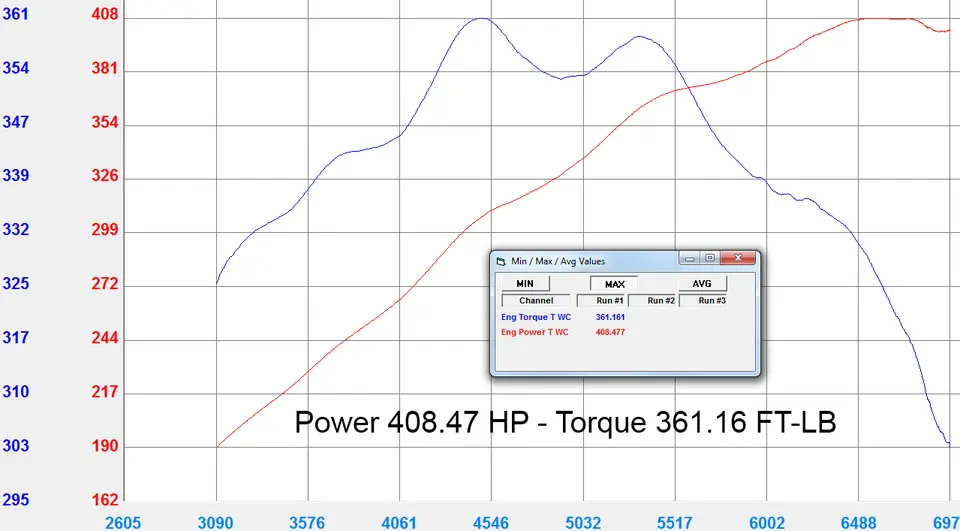This screenshot has height=531, width=960.
Task: Close the Min / Max / Avg Values window
Action: pyautogui.click(x=738, y=259)
